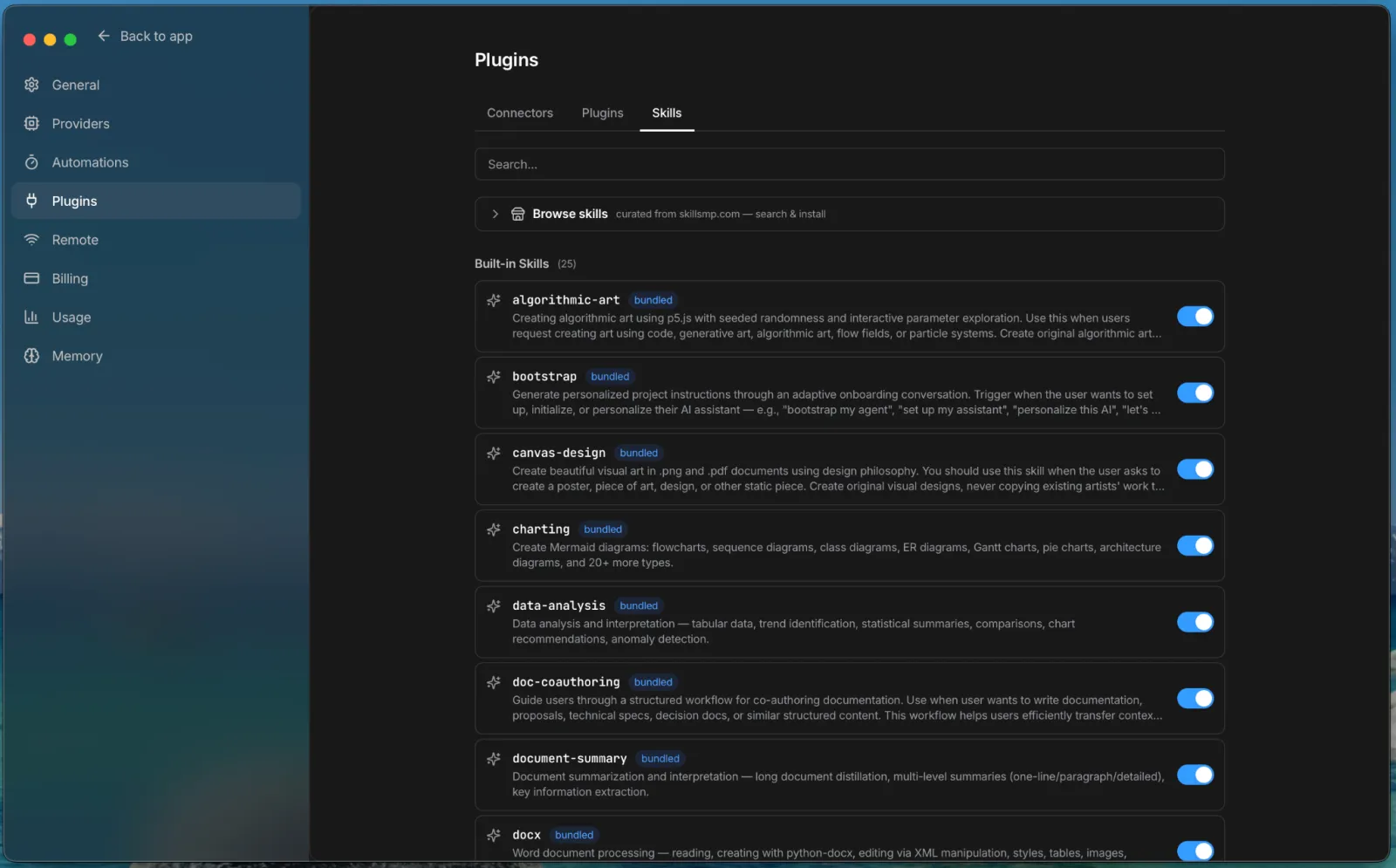Select the Remote wifi icon

(x=31, y=240)
